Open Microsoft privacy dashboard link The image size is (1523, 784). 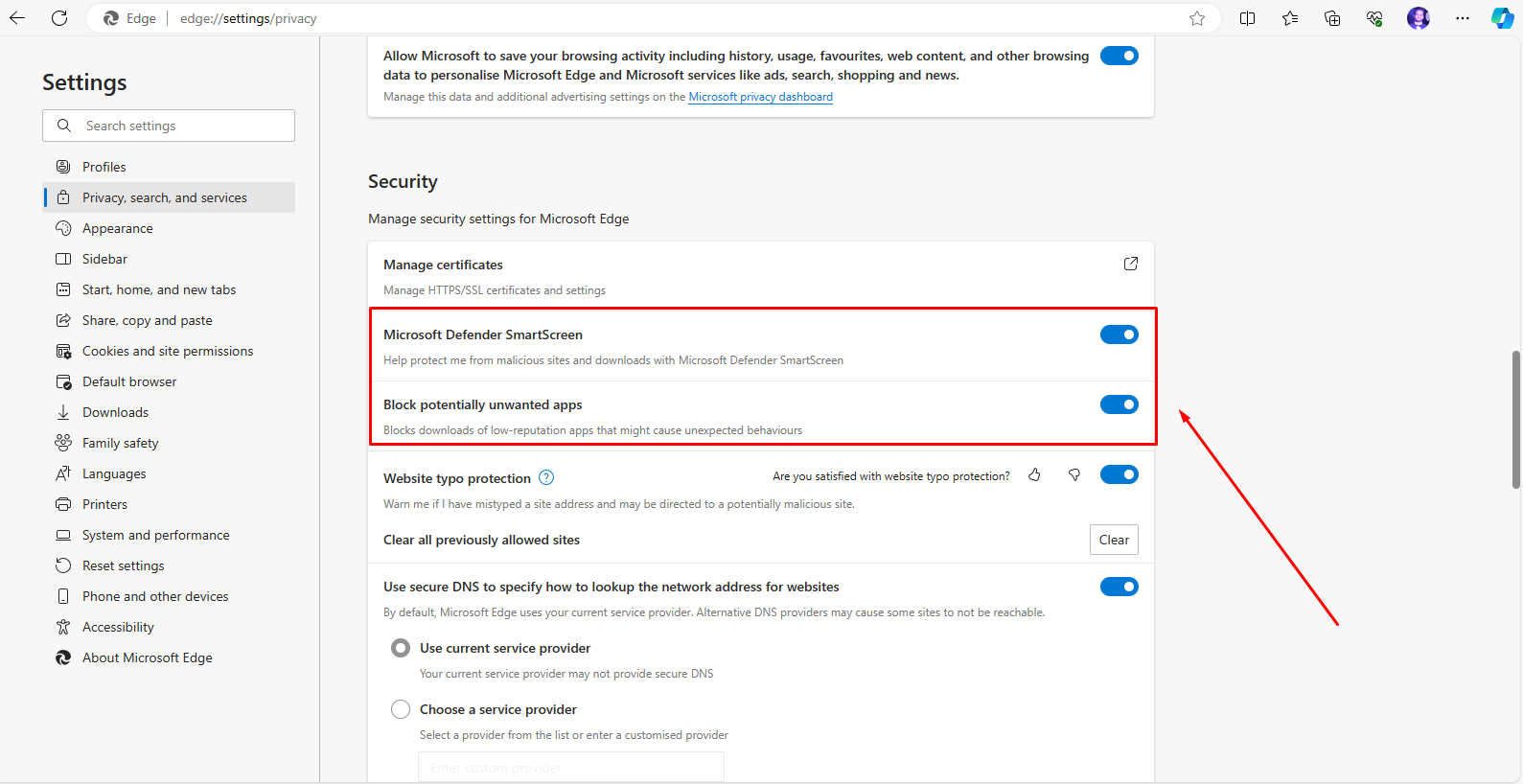[x=760, y=97]
